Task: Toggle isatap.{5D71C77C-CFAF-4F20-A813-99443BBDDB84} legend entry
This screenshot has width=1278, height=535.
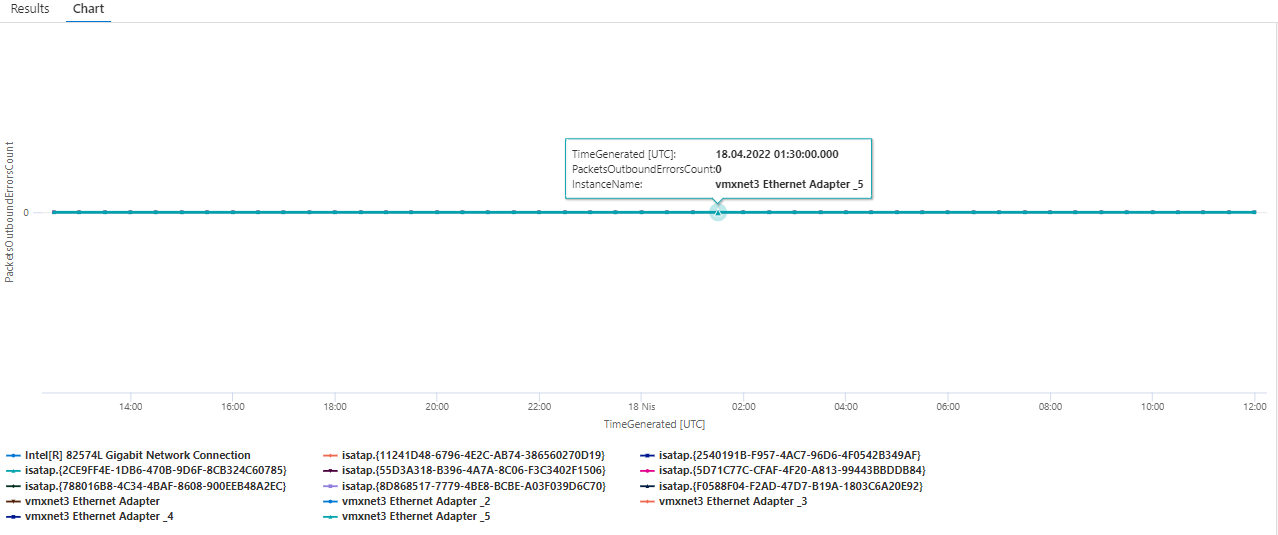Action: tap(783, 470)
